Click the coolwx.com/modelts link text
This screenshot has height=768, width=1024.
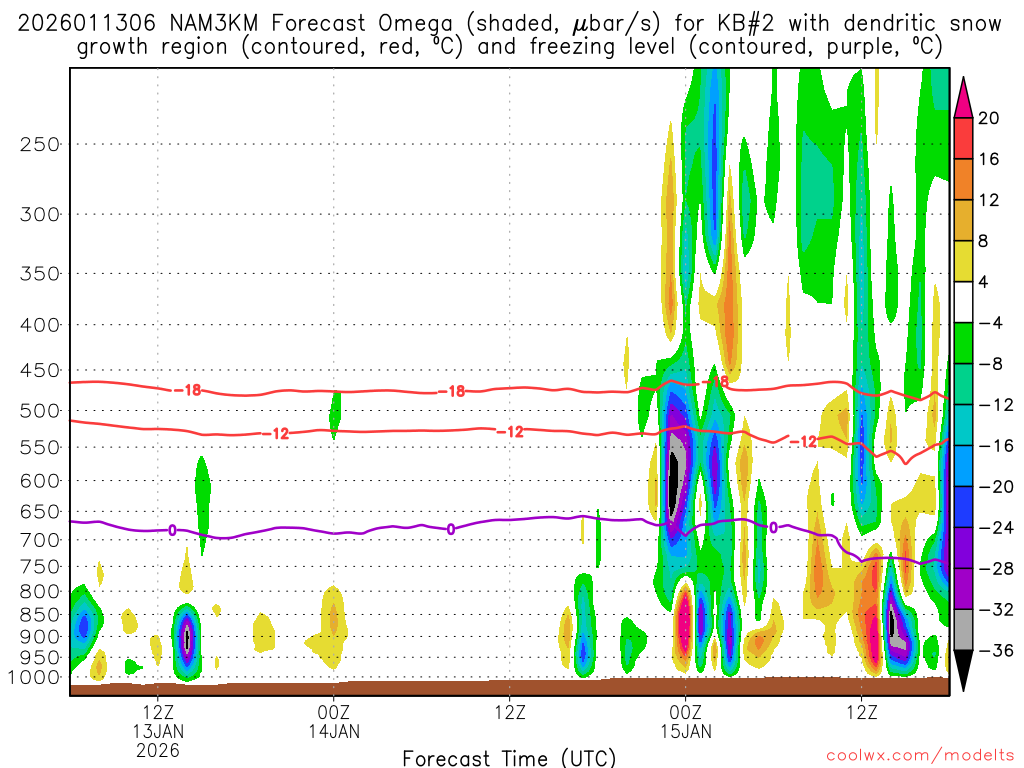(920, 756)
